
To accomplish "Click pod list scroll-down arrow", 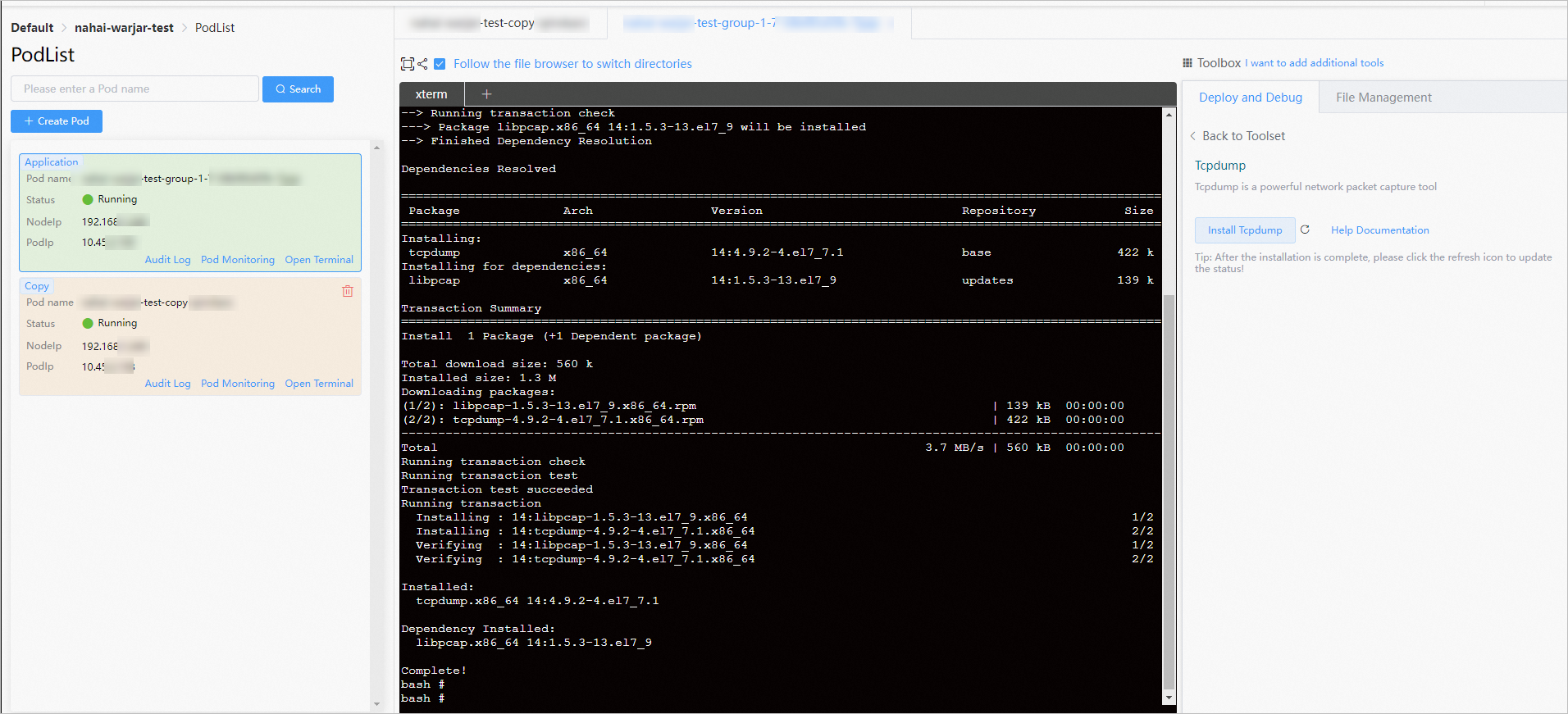I will (x=376, y=703).
